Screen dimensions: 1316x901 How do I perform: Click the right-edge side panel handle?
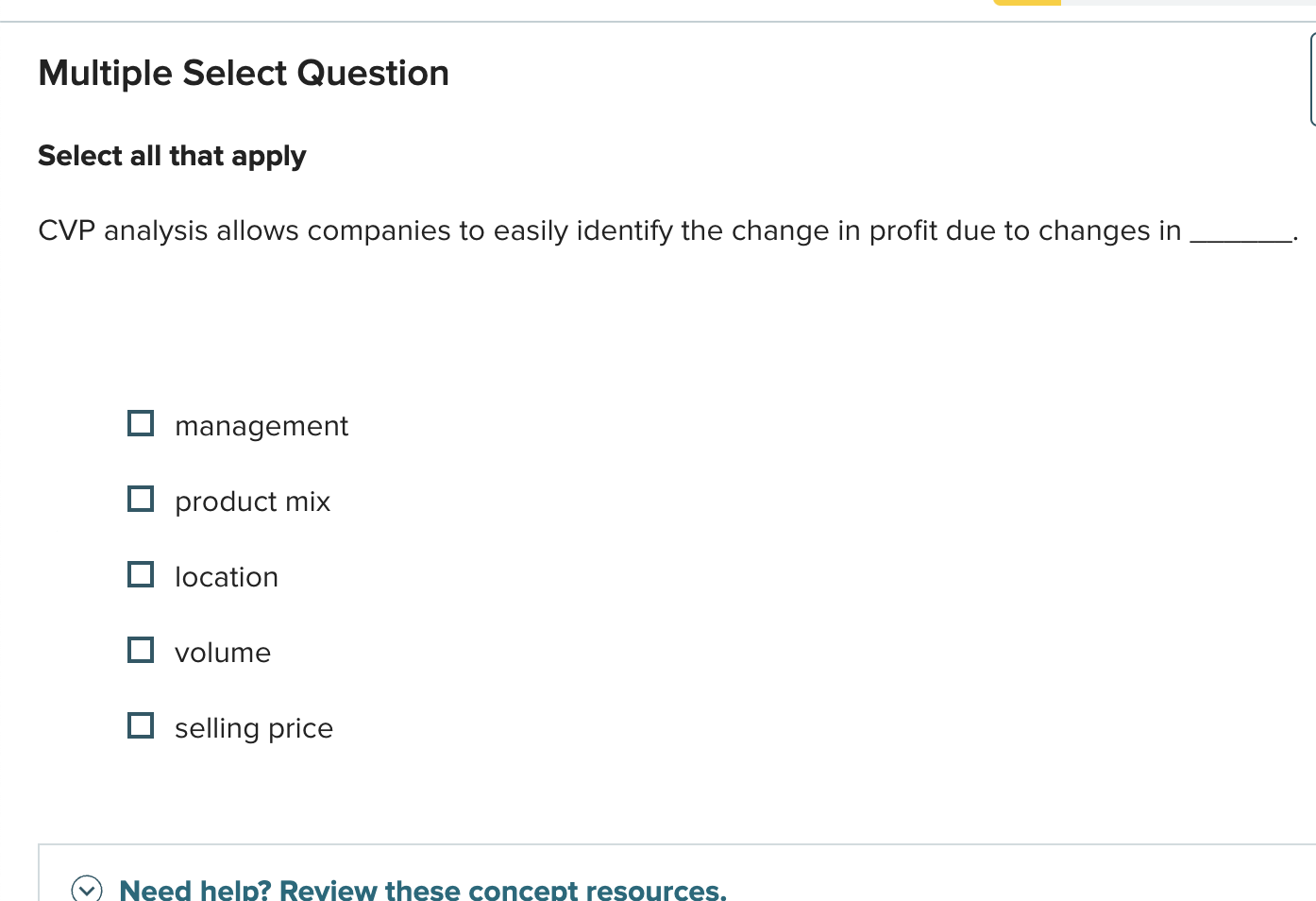pos(1312,80)
